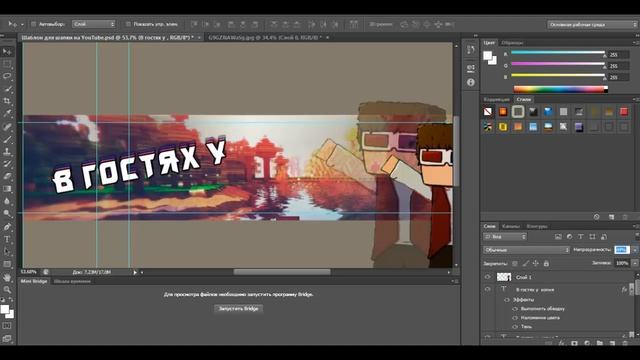The height and width of the screenshot is (360, 640).
Task: Open the Шкала времени tab
Action: pyautogui.click(x=72, y=281)
